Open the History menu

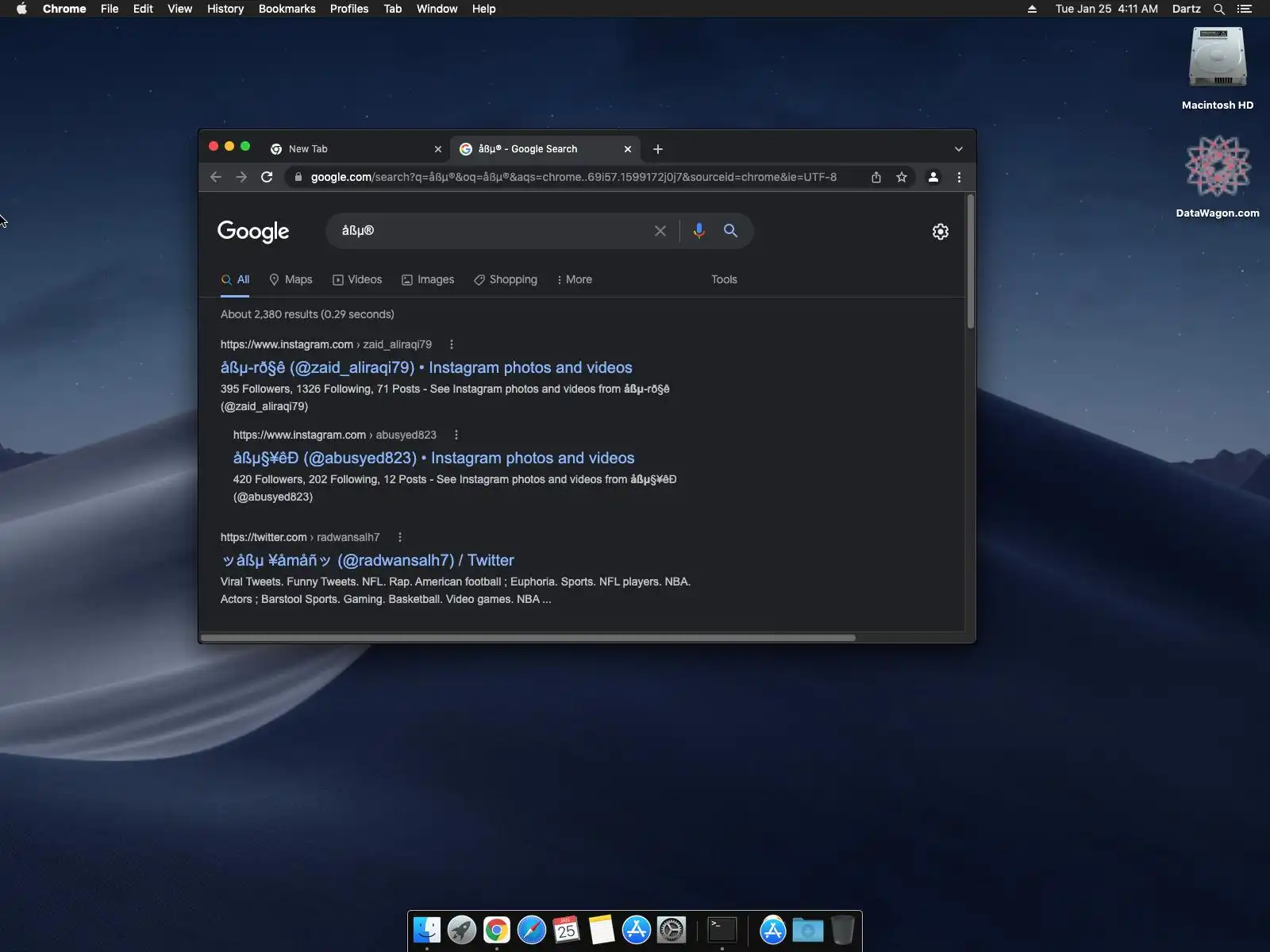[x=225, y=9]
